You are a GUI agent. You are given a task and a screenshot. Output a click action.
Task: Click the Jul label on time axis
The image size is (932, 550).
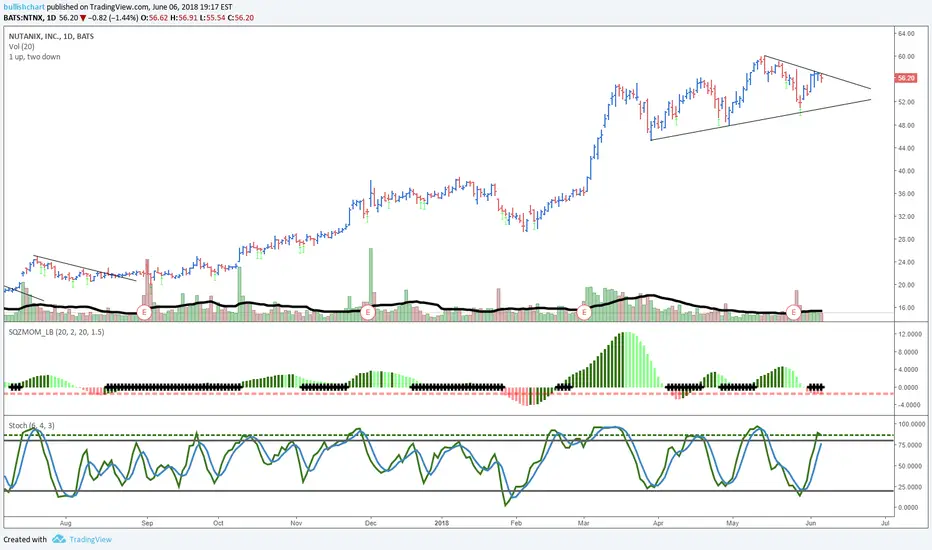[885, 523]
